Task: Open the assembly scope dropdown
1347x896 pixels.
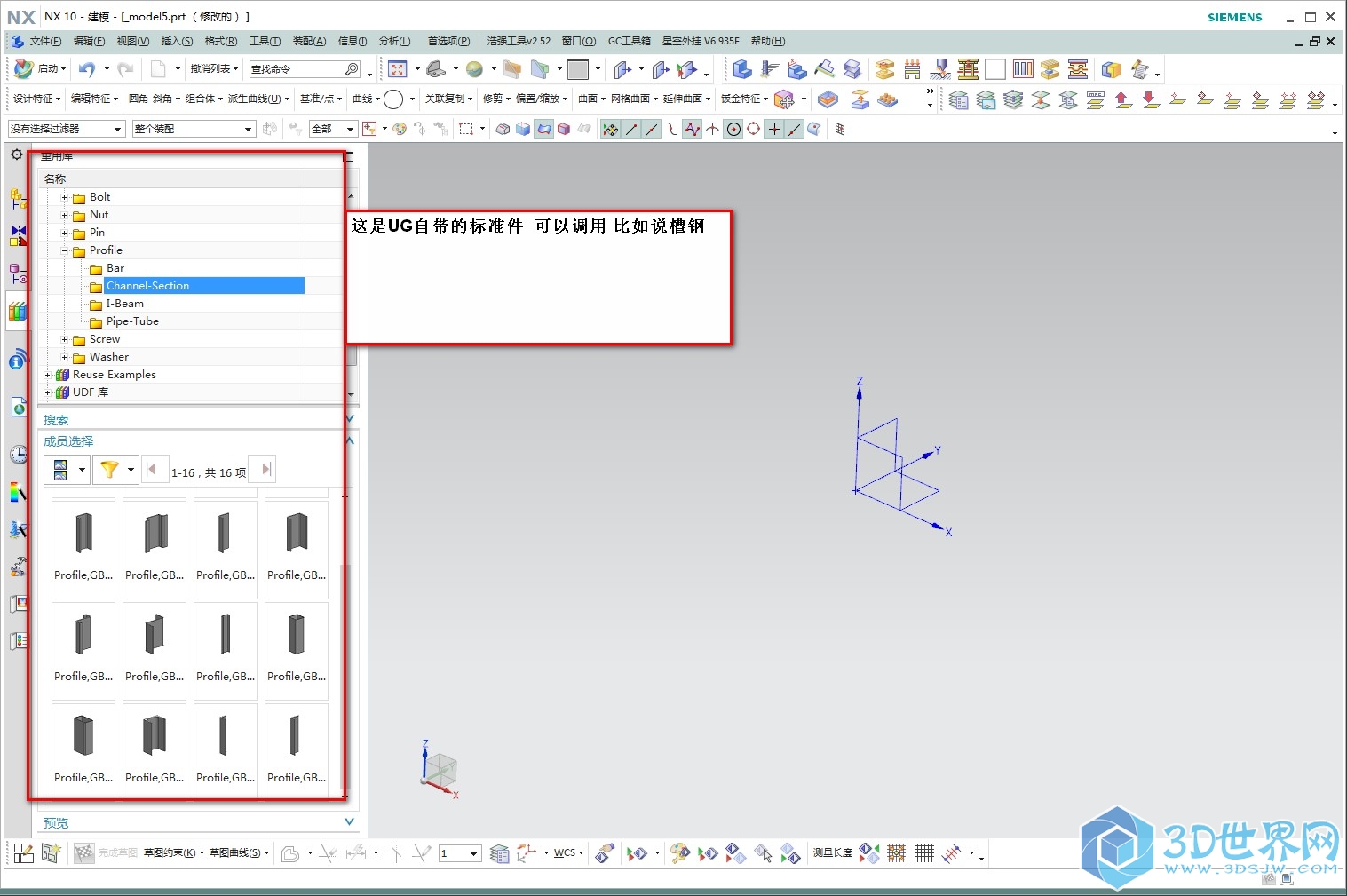Action: [x=194, y=129]
